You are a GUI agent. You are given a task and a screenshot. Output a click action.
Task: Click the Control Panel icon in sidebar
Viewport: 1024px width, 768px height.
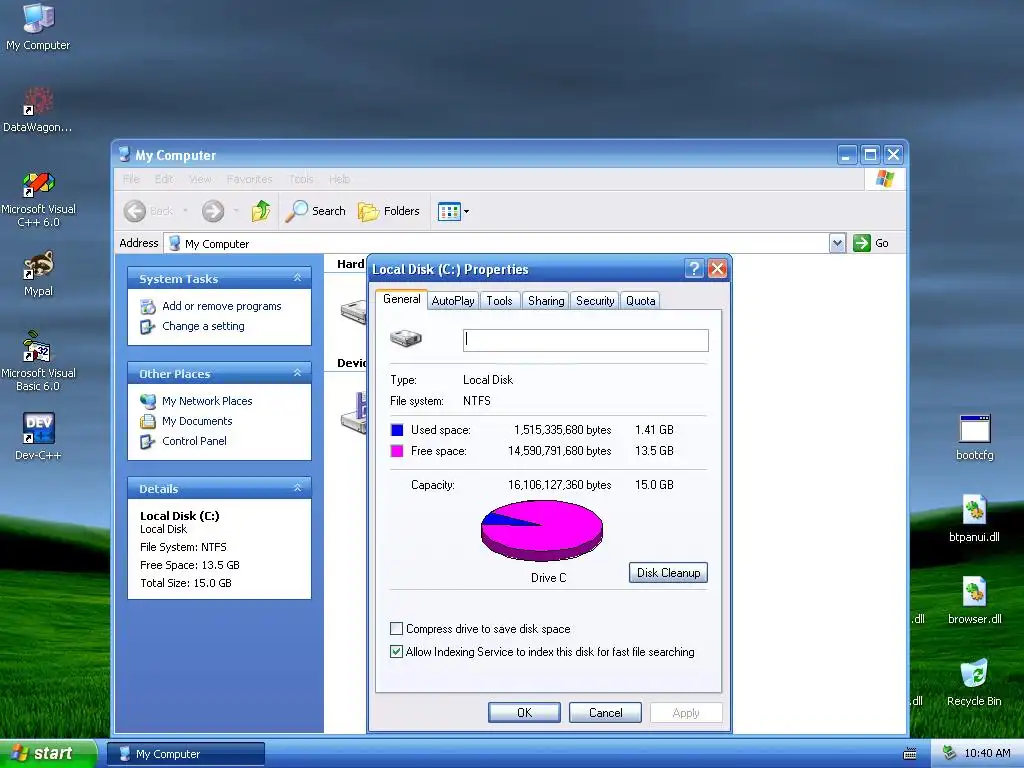pyautogui.click(x=148, y=441)
